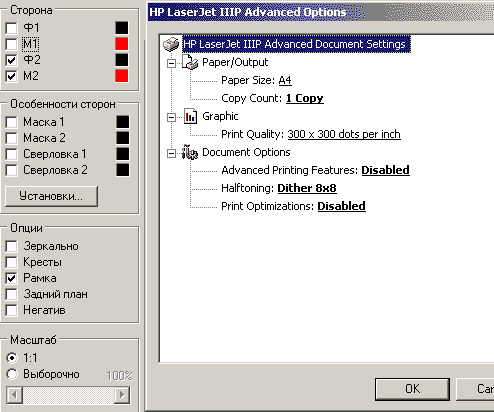Collapse the Graphic tree node

[x=171, y=117]
